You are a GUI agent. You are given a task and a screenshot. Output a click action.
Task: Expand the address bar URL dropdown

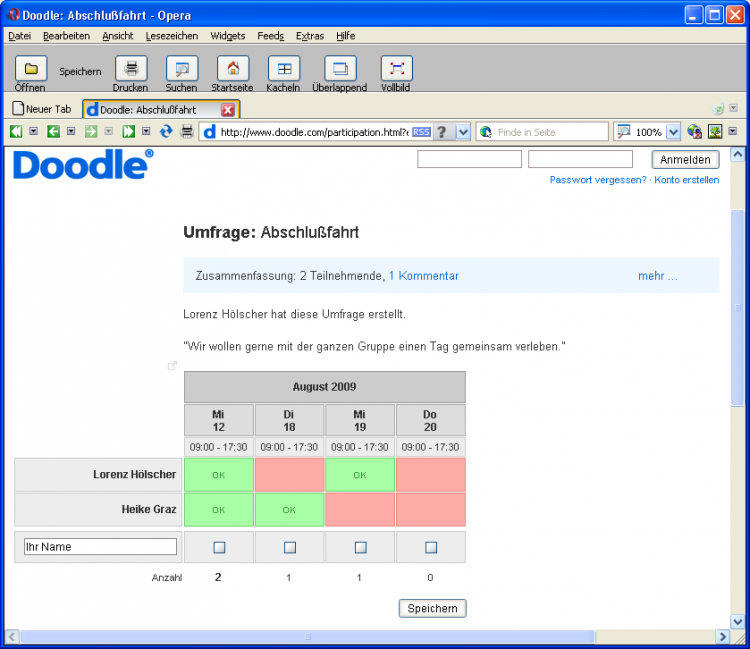pyautogui.click(x=463, y=132)
